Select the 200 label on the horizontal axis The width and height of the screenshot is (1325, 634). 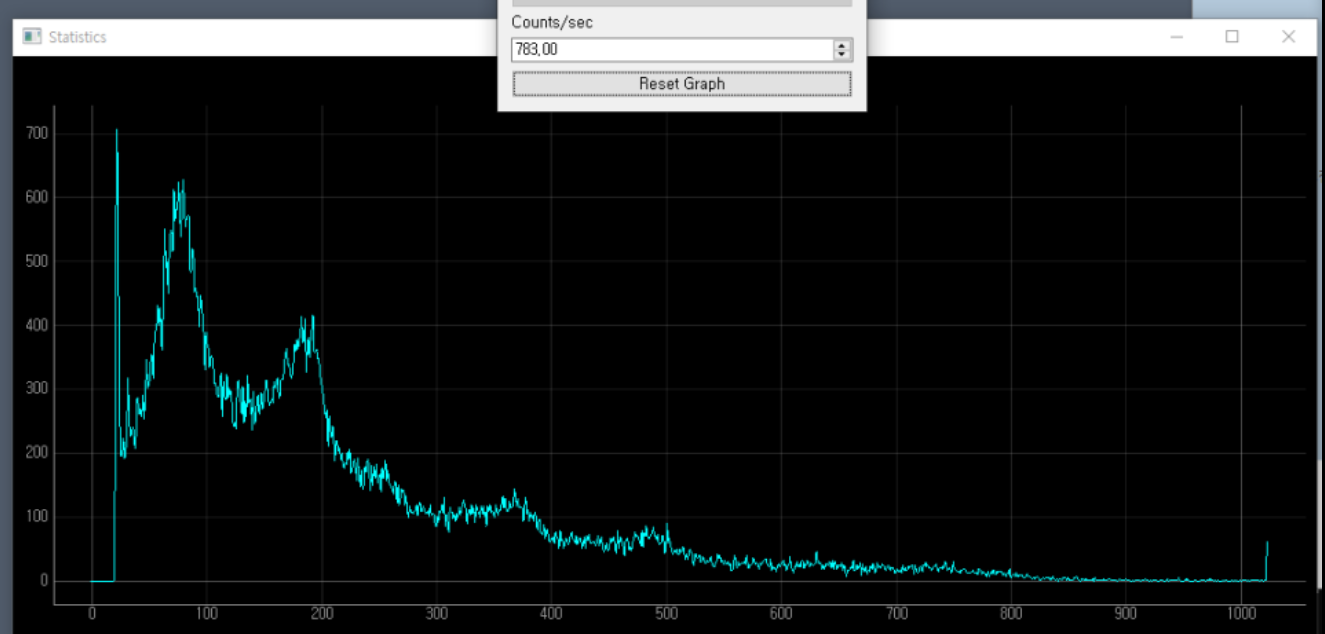point(322,614)
